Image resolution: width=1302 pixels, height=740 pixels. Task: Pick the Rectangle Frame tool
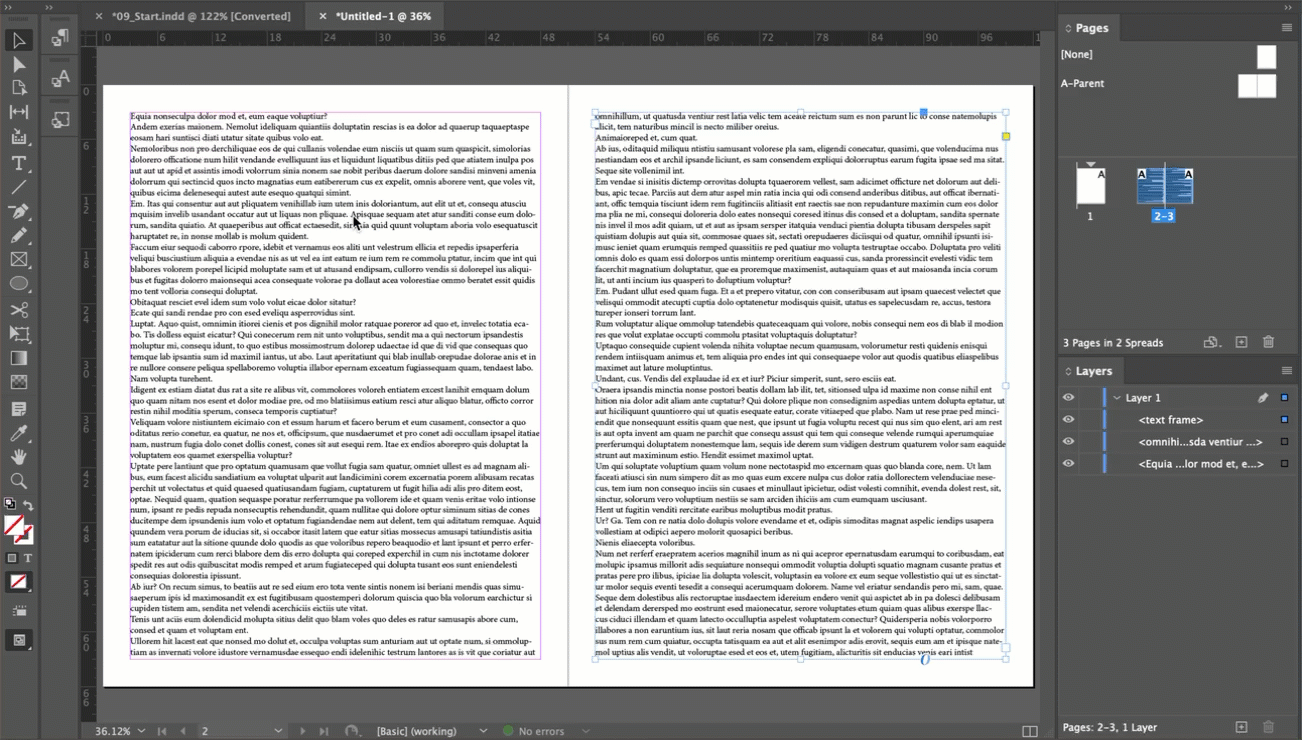click(x=18, y=260)
